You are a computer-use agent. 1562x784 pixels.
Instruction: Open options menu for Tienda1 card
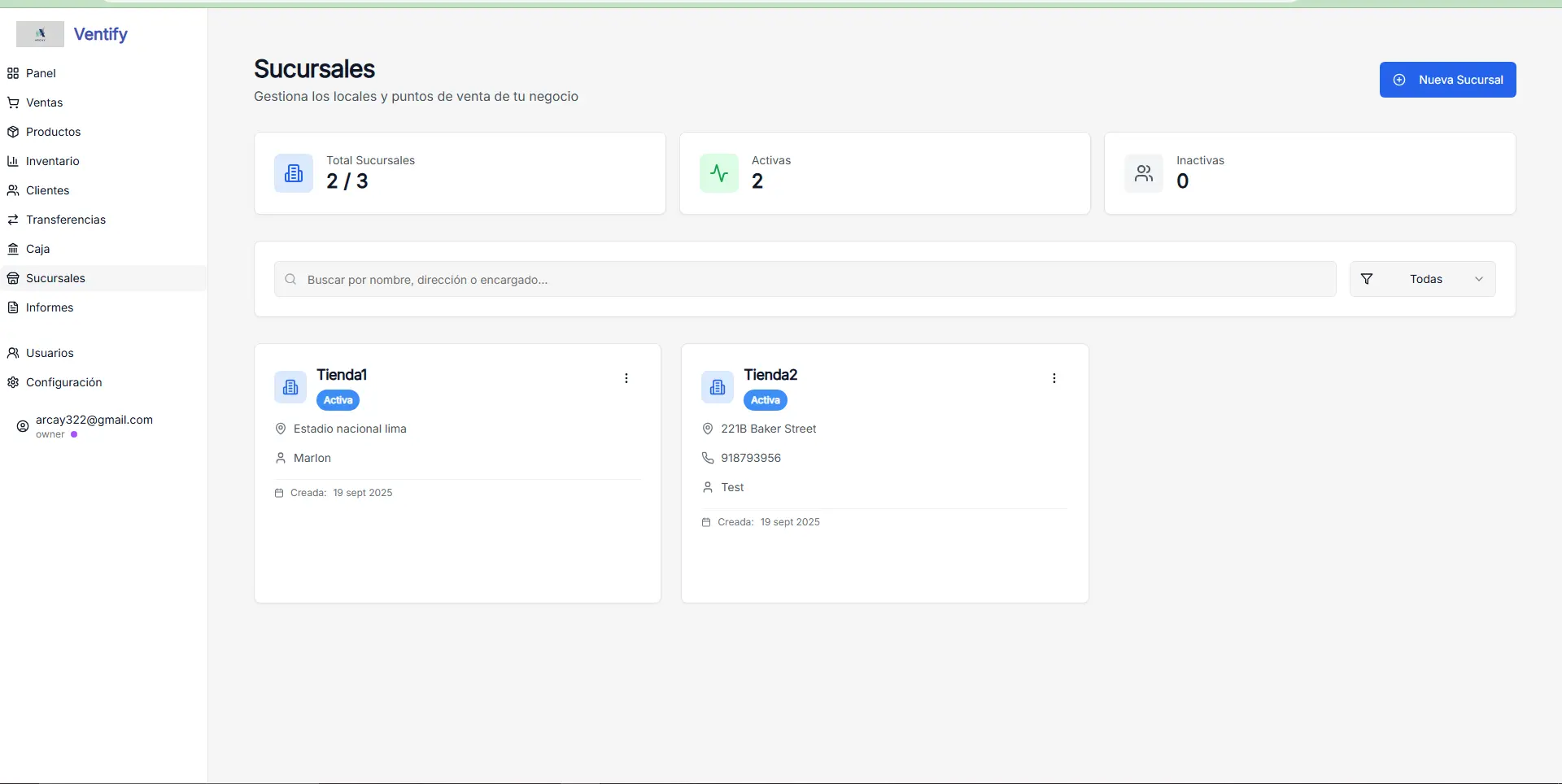[x=626, y=378]
